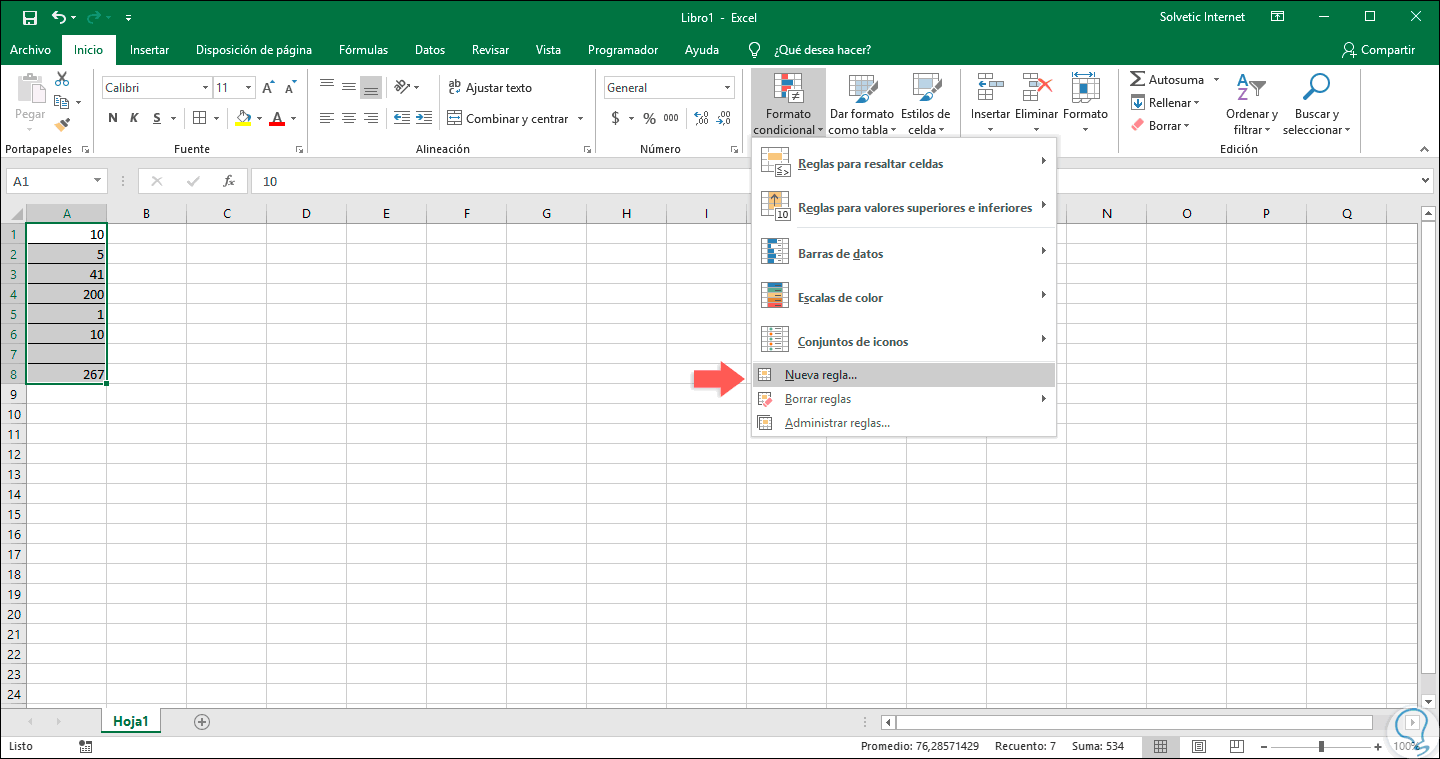Undo the last action

click(59, 17)
